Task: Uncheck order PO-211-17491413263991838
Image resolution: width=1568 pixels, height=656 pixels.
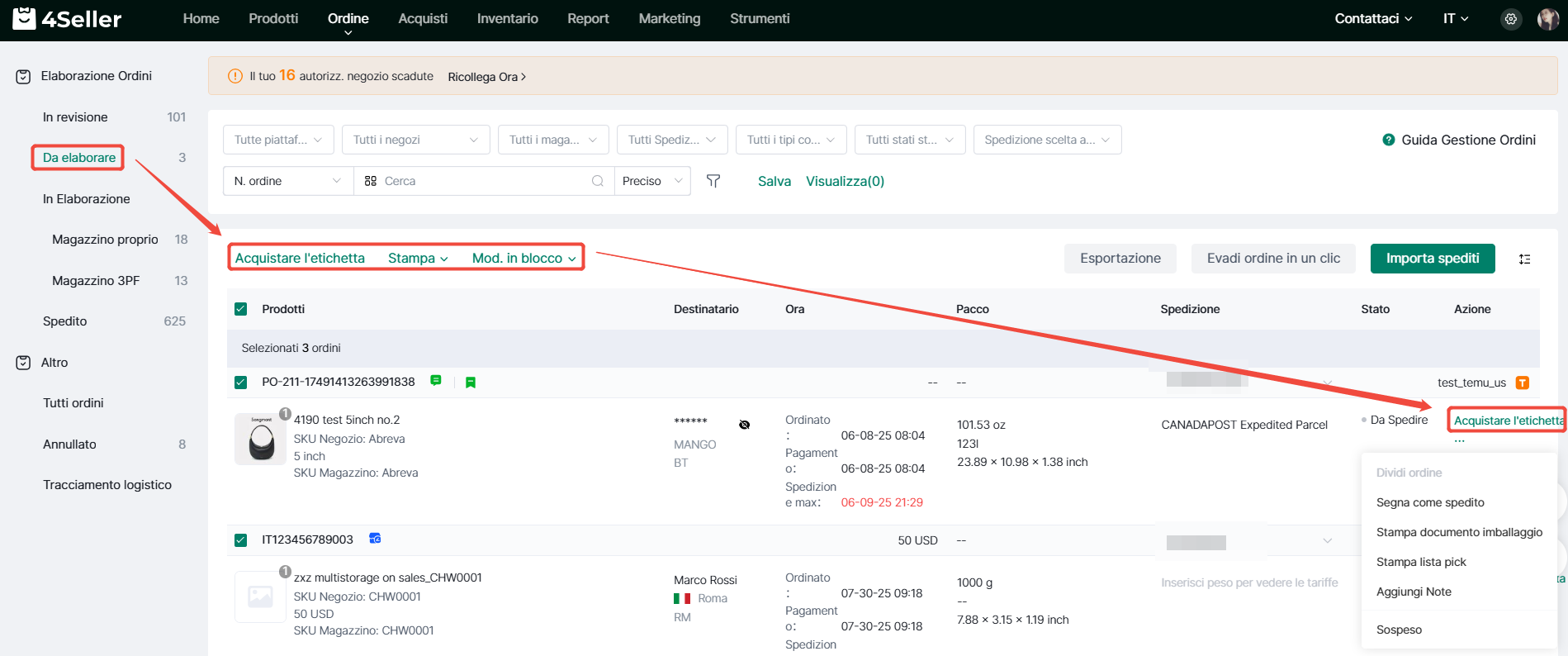Action: tap(241, 383)
